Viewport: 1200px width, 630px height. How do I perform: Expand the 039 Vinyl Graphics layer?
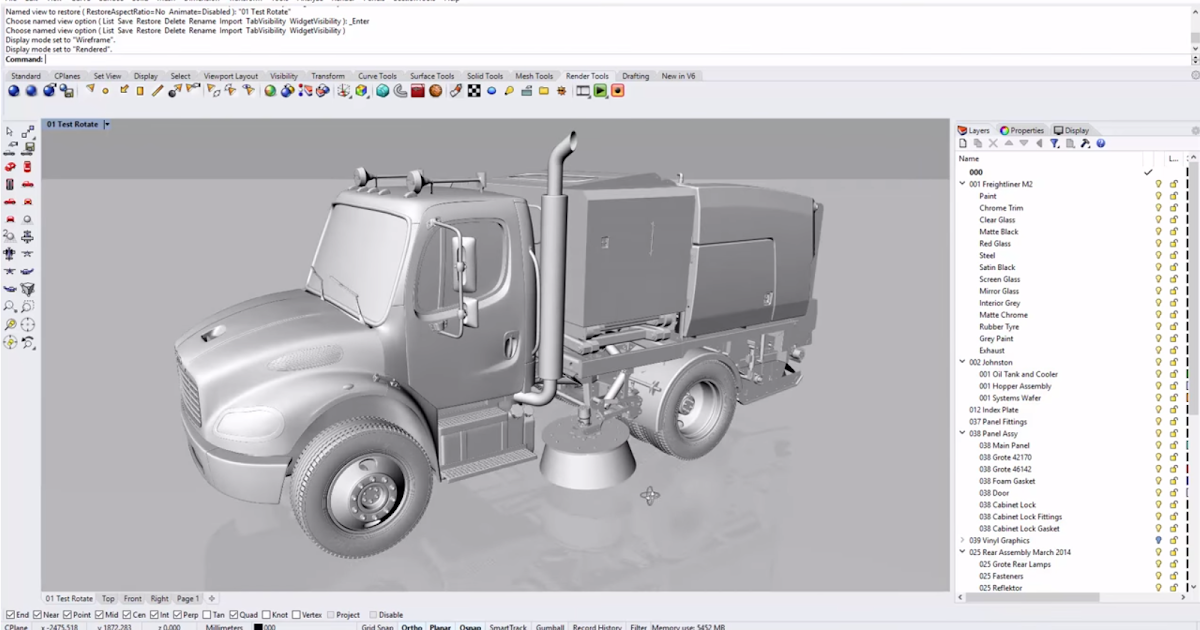(x=962, y=540)
